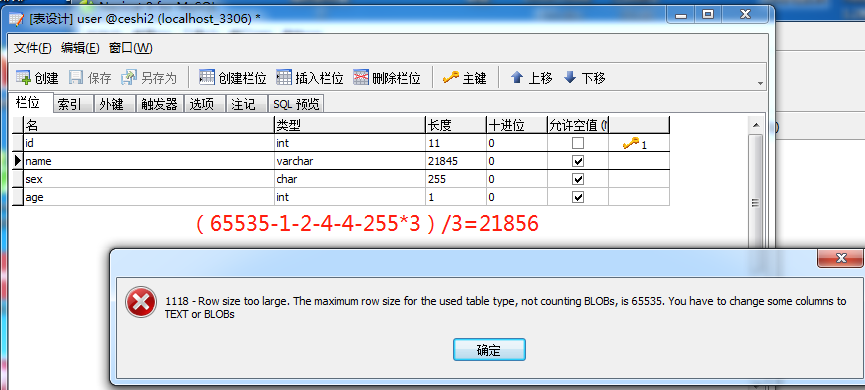The height and width of the screenshot is (390, 865).
Task: Expand the toolbar overflow arrow
Action: pyautogui.click(x=761, y=83)
